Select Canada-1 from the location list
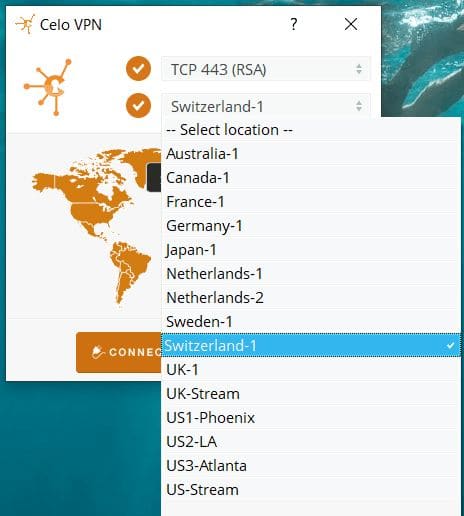464x516 pixels. click(311, 178)
